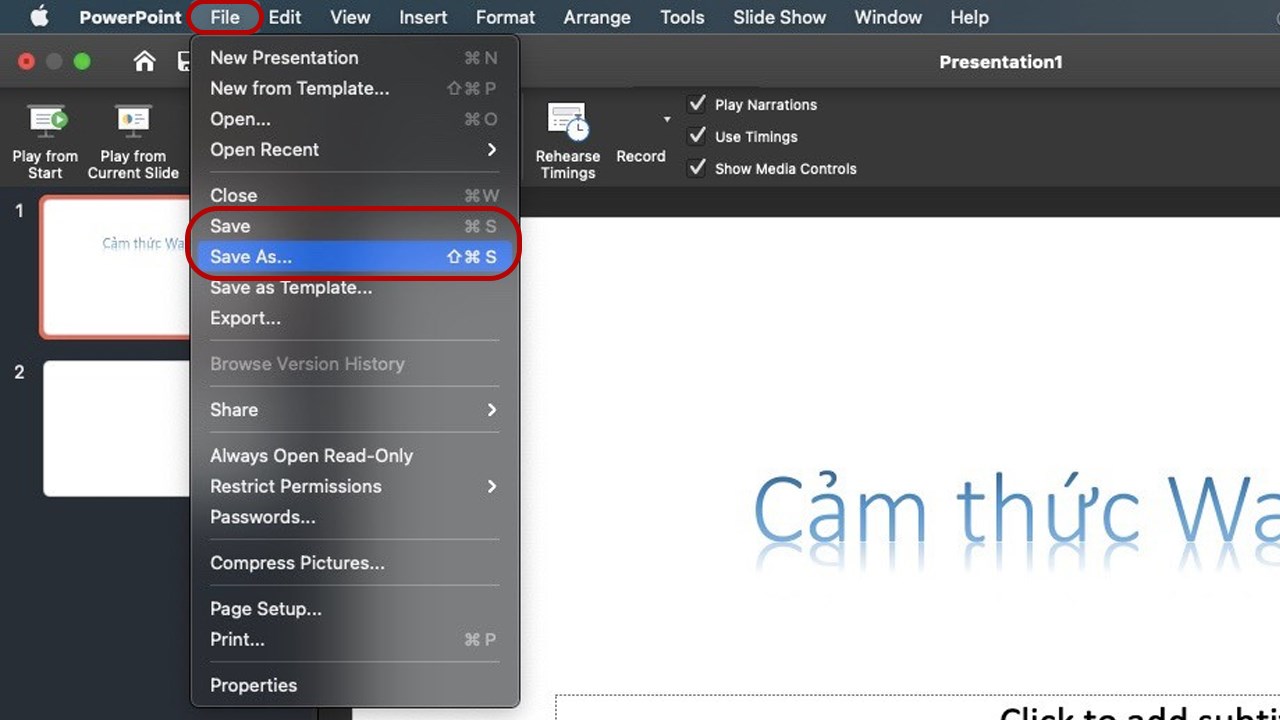Expand the Share submenu
Screen dimensions: 1280x720
tap(355, 410)
